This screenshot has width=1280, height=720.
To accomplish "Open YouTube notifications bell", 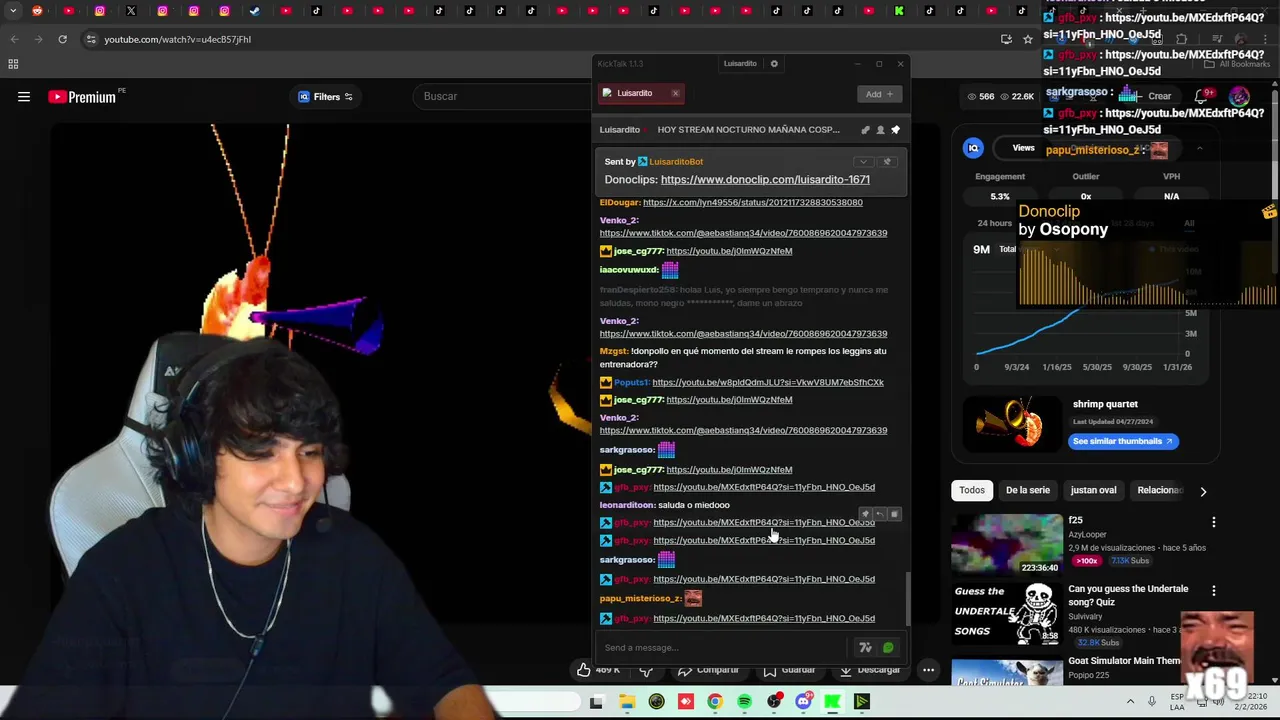I will [x=1201, y=97].
